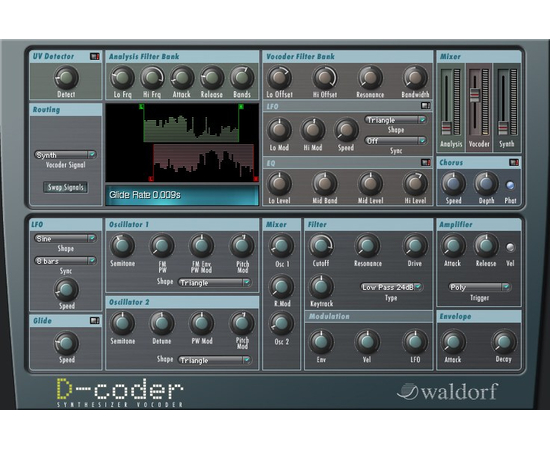Click the EQ Hi Level knob
This screenshot has height=450, width=550.
(x=415, y=183)
